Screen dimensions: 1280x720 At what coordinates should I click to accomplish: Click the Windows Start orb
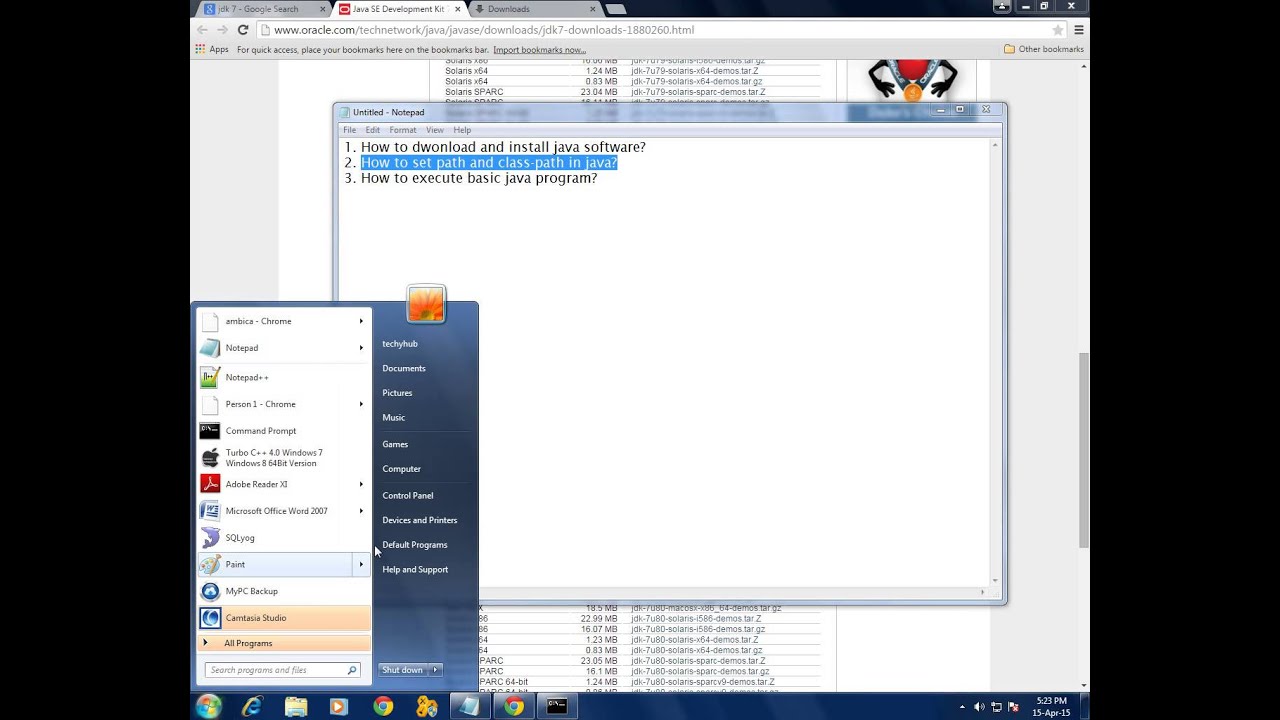tap(208, 706)
